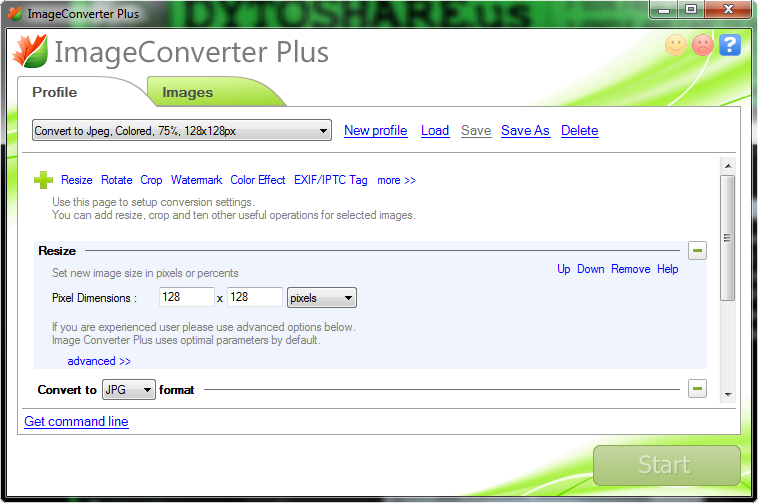The image size is (758, 503).
Task: Add a Color Effect operation
Action: pyautogui.click(x=258, y=180)
